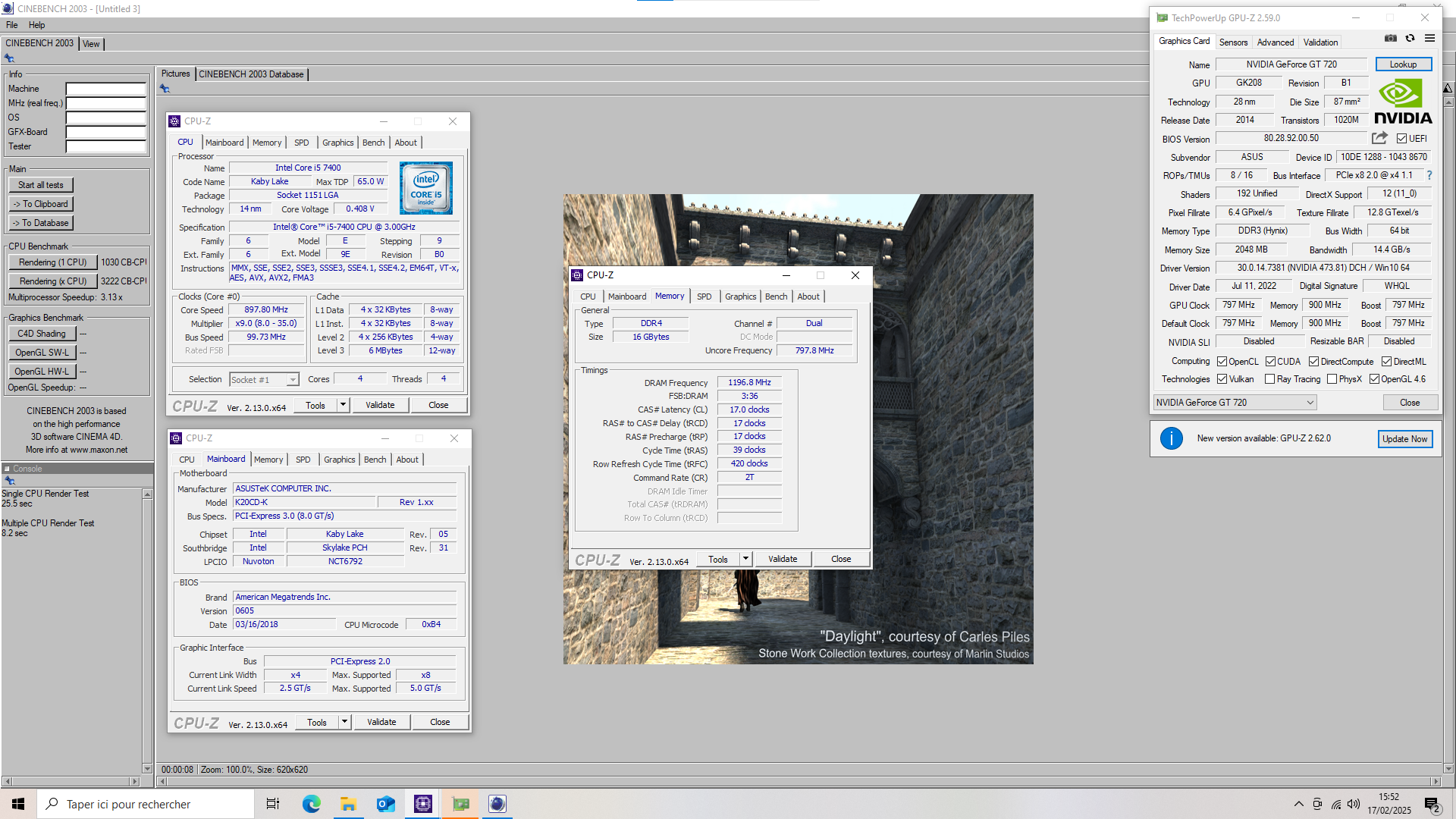Screen dimensions: 1456x819
Task: Click the BIOS export share icon in GPU-Z
Action: pos(1379,138)
